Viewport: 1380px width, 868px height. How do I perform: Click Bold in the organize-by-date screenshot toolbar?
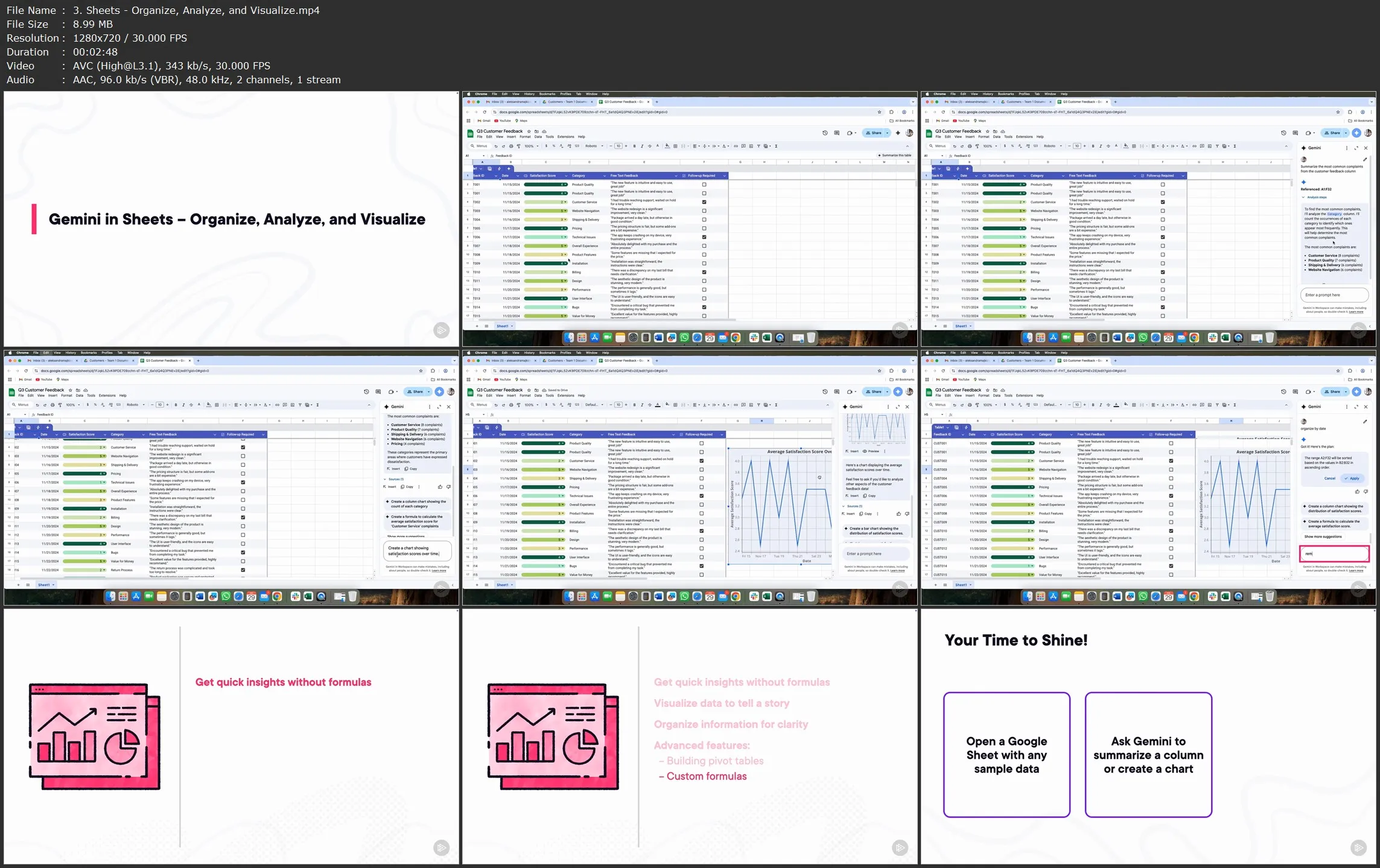point(1093,405)
